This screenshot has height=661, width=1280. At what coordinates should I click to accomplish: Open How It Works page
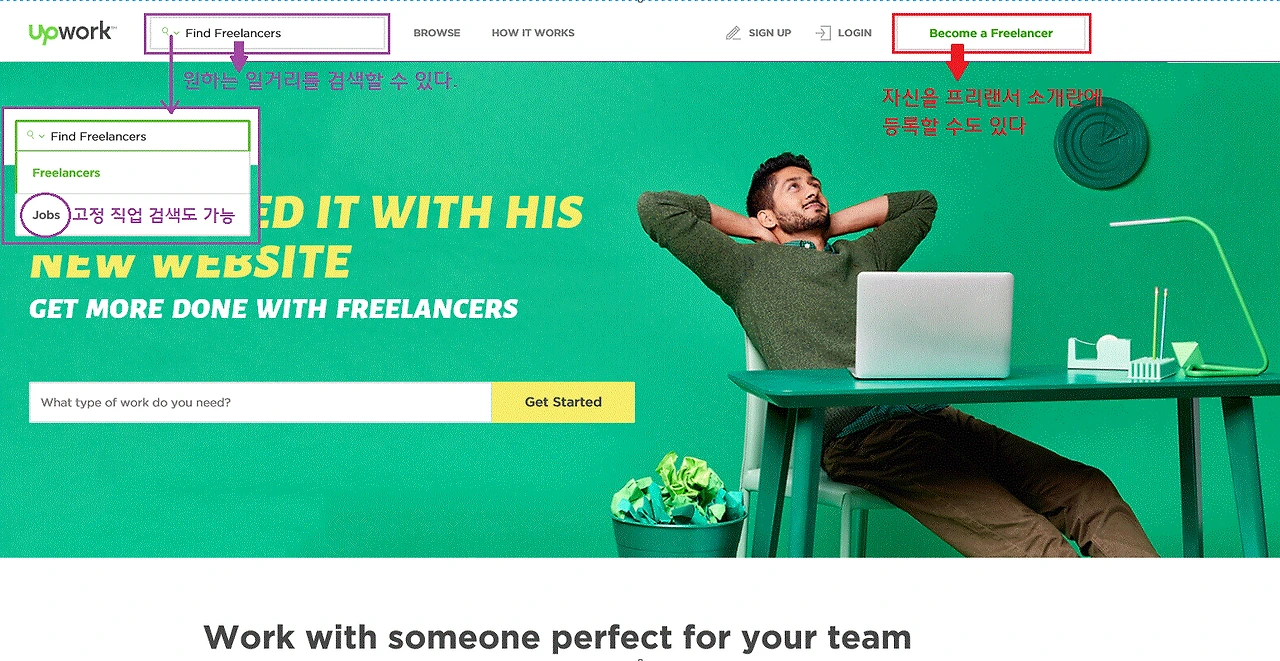pos(533,33)
